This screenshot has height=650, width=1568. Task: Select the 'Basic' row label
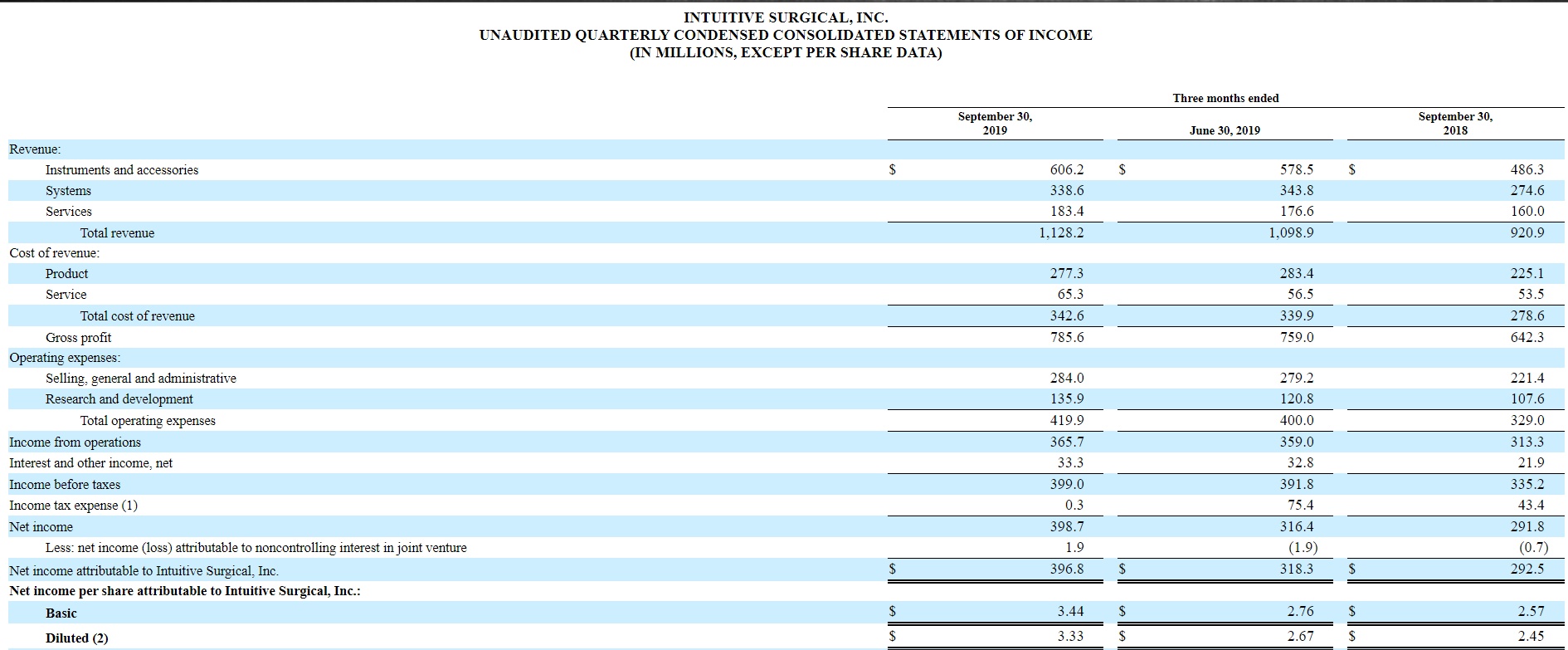(61, 613)
